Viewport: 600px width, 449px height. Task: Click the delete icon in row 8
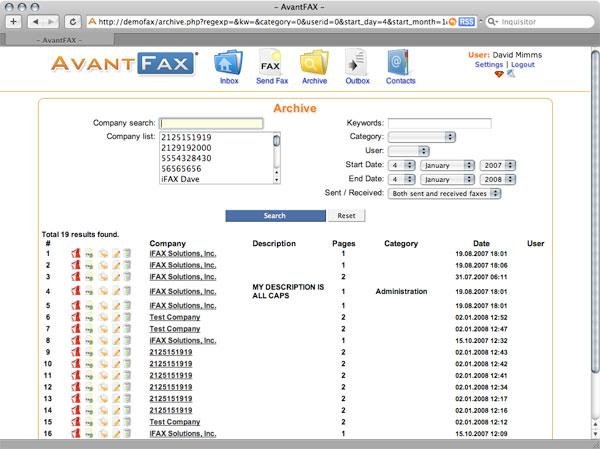(x=127, y=340)
